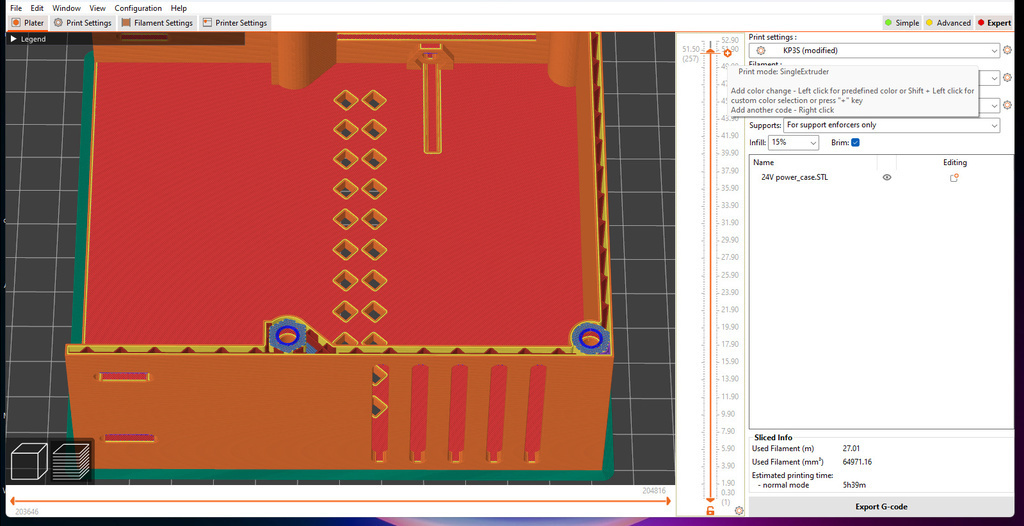Expand the KP3S print settings dropdown
The width and height of the screenshot is (1024, 526).
pyautogui.click(x=992, y=50)
